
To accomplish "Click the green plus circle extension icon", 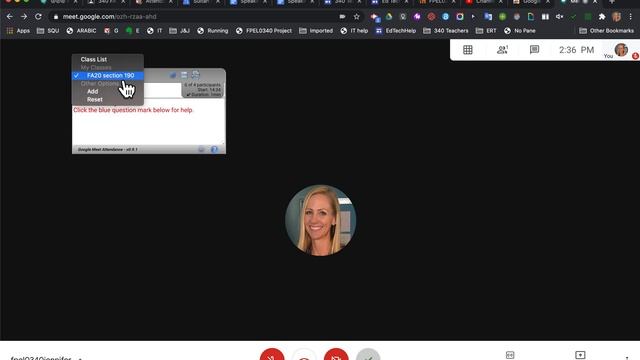I will click(x=502, y=17).
